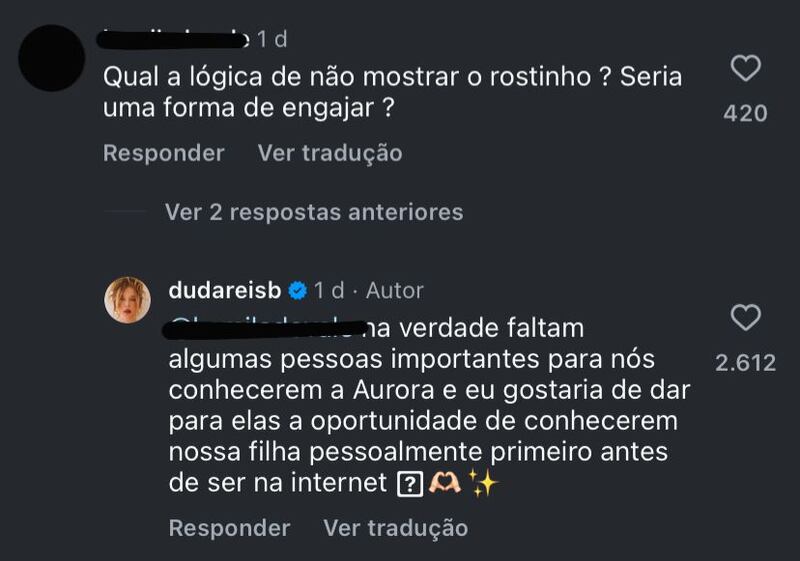
Task: Open the dudareisb username link
Action: (x=225, y=291)
